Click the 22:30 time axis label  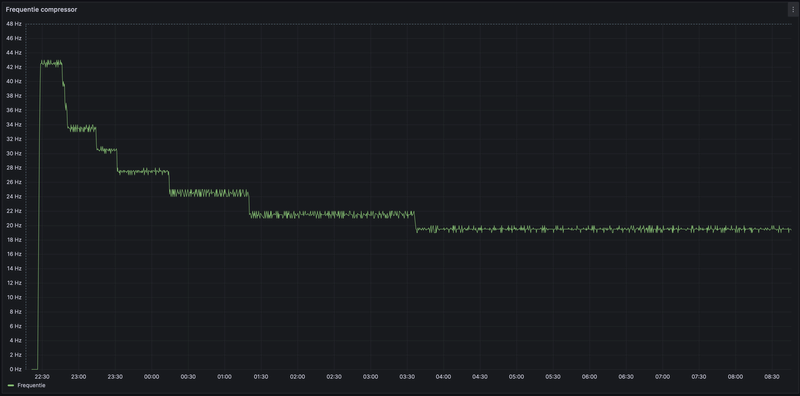tap(42, 377)
